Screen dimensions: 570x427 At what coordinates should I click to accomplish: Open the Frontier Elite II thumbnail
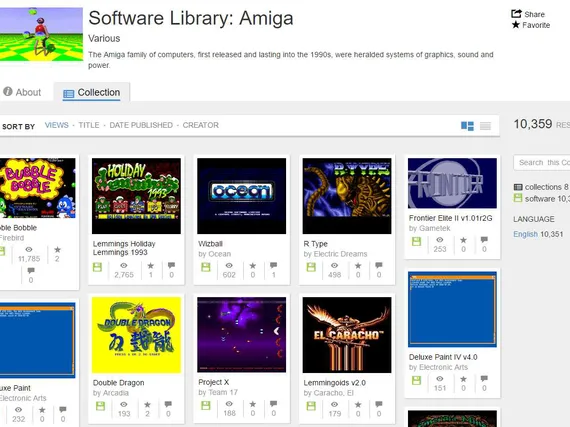pos(452,183)
